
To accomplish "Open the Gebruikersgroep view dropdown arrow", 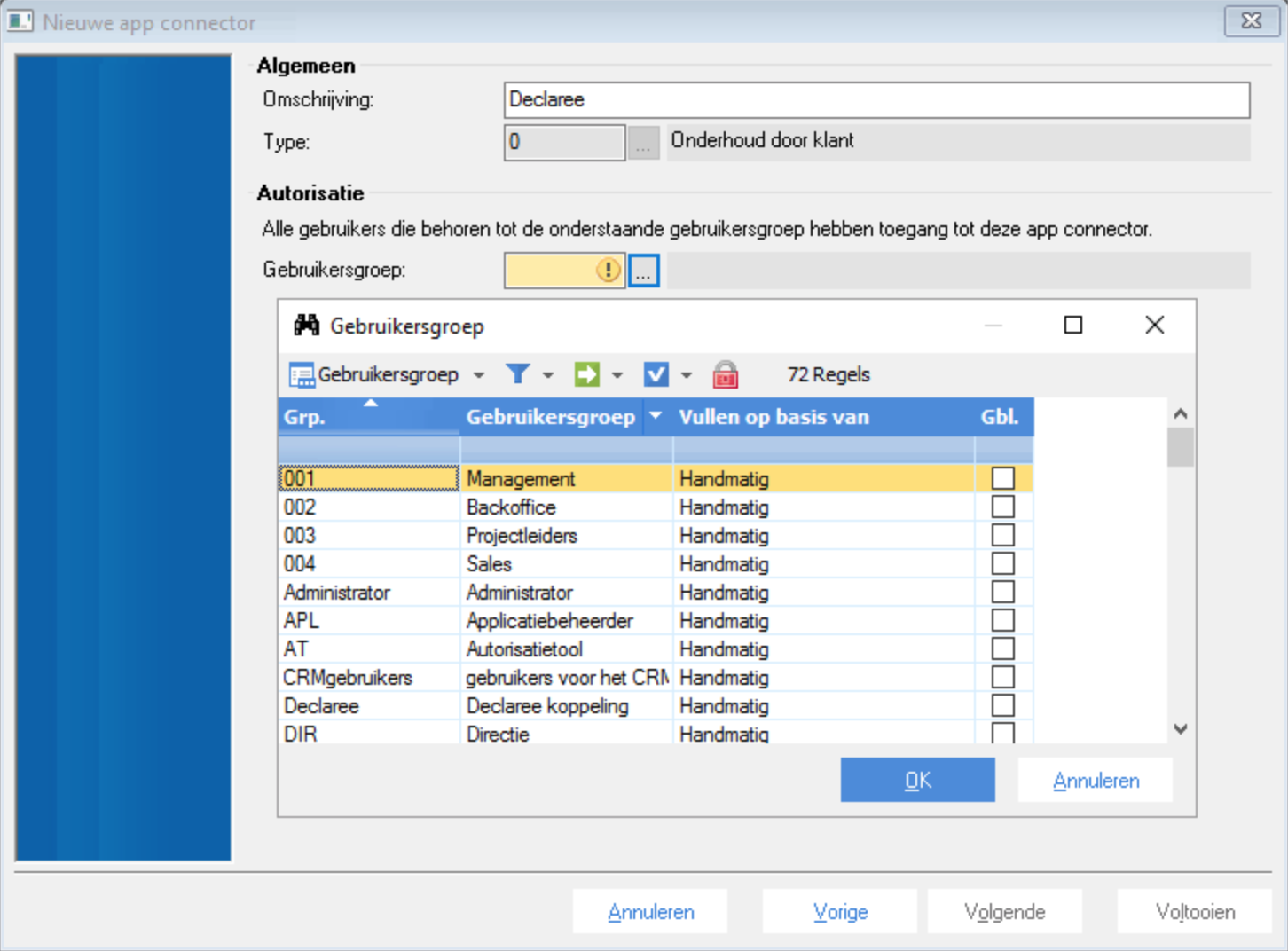I will click(x=479, y=375).
